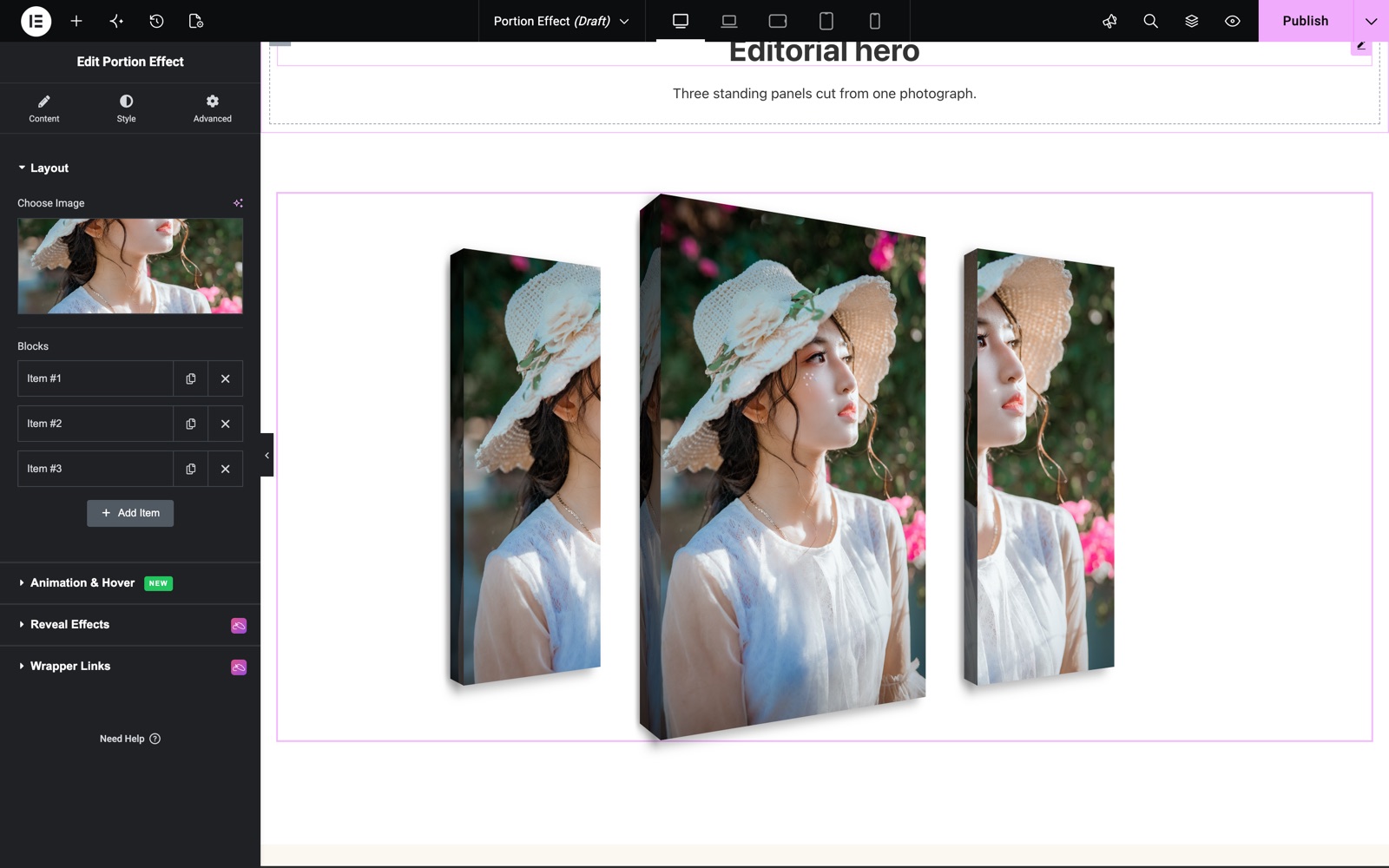The image size is (1389, 868).
Task: Click Wrapper Links pro badge icon
Action: (x=239, y=667)
